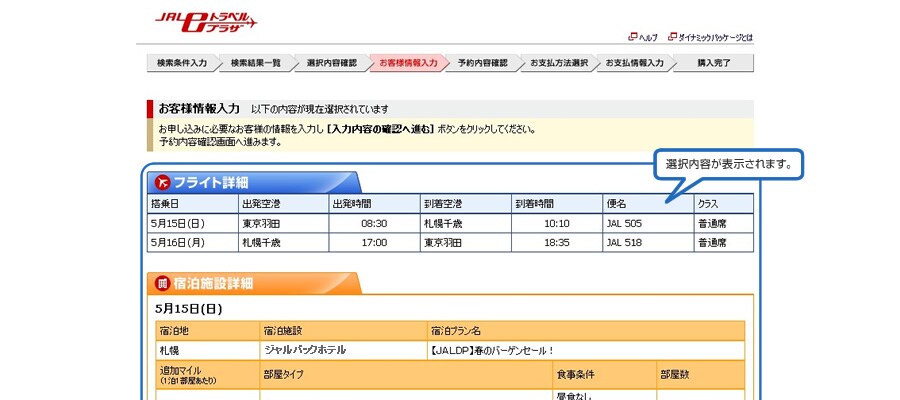900x400 pixels.
Task: Click the JAL eトラベルプラザ logo
Action: click(205, 20)
